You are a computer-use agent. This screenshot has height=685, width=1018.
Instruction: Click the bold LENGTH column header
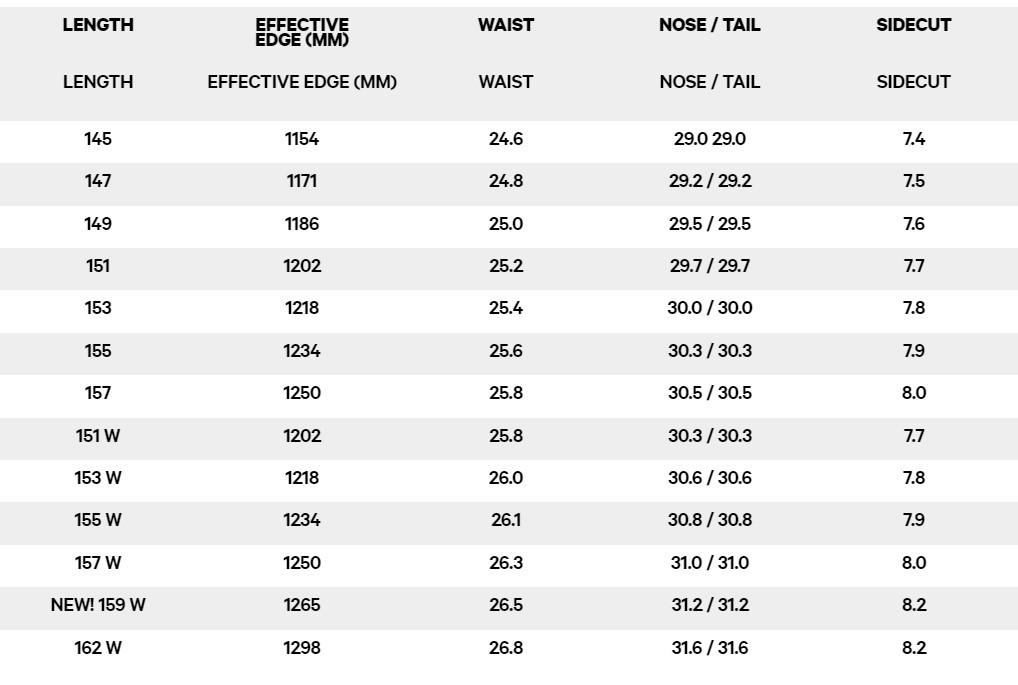[98, 25]
